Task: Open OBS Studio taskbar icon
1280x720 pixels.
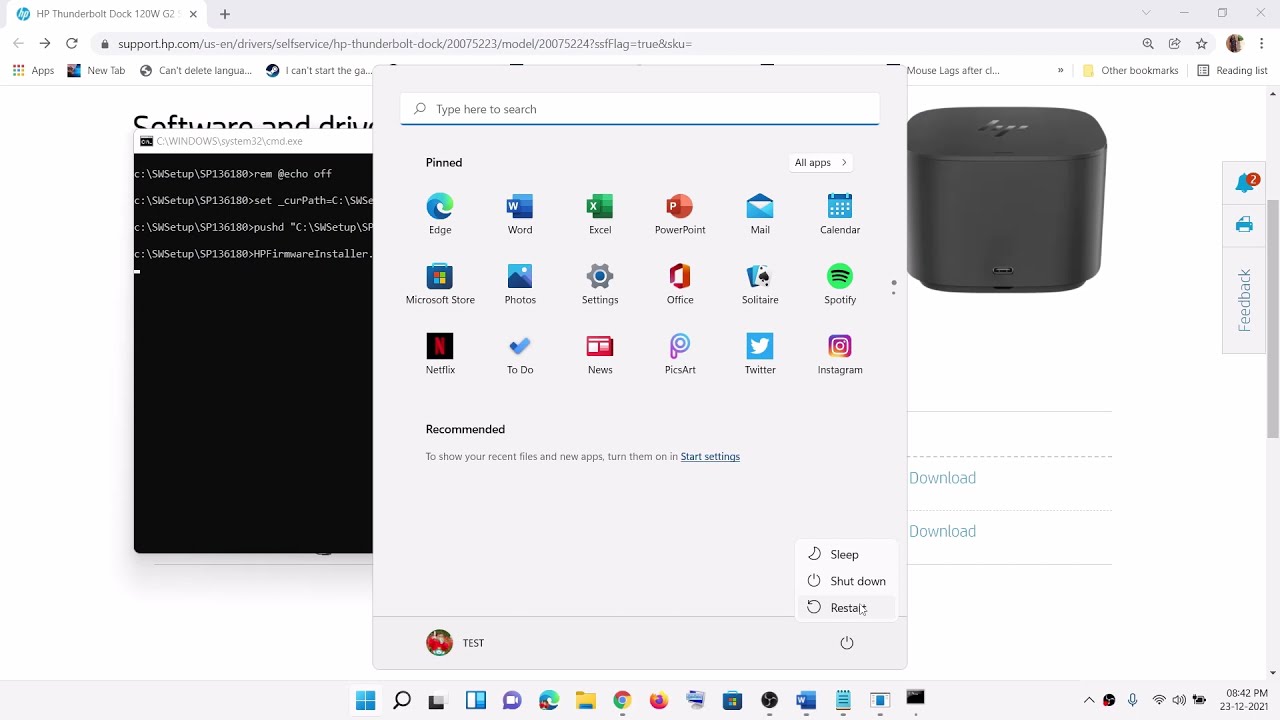Action: click(x=769, y=701)
